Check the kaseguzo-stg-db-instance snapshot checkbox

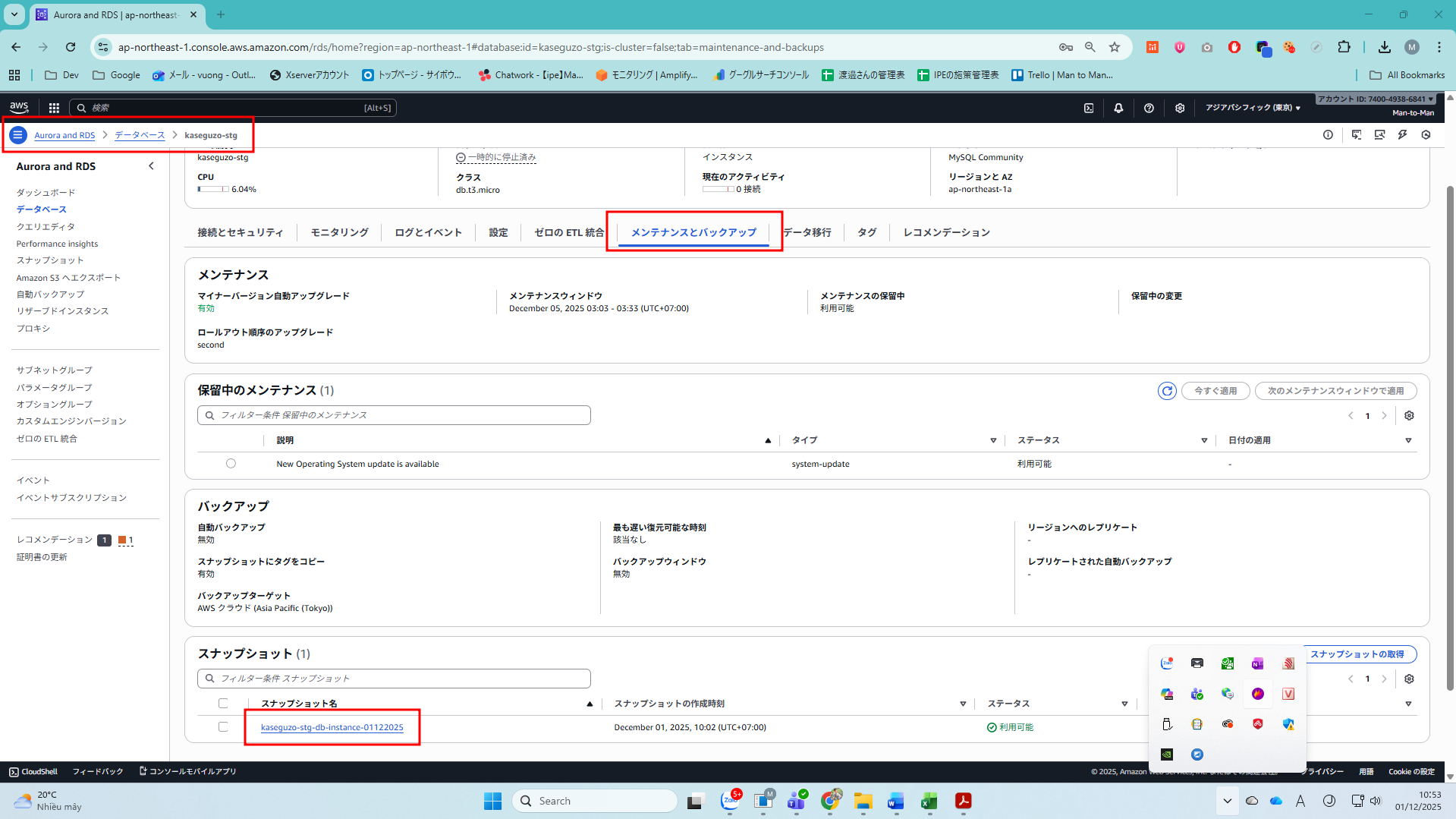[x=223, y=727]
